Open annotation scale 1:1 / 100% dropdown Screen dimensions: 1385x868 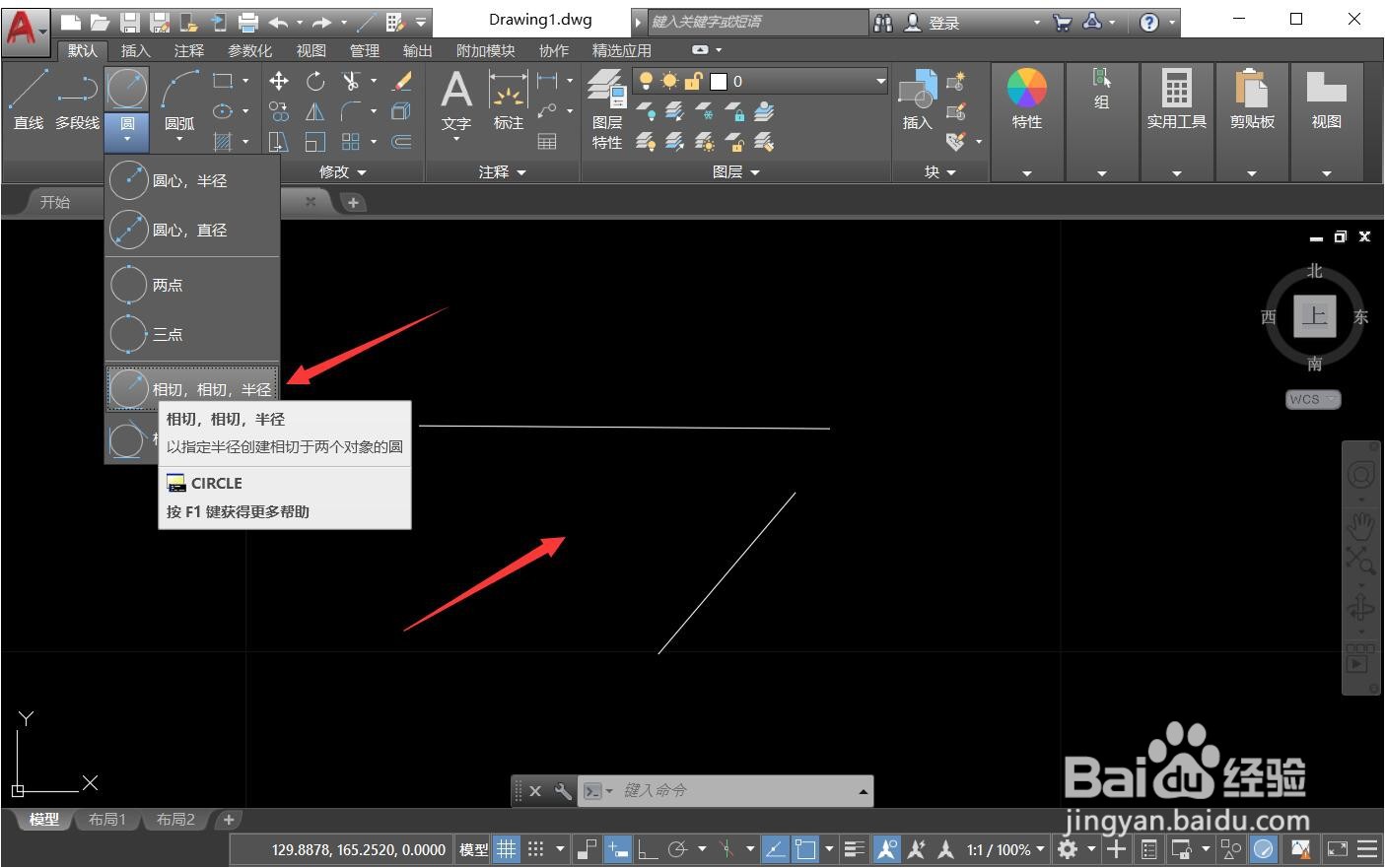coord(1005,849)
